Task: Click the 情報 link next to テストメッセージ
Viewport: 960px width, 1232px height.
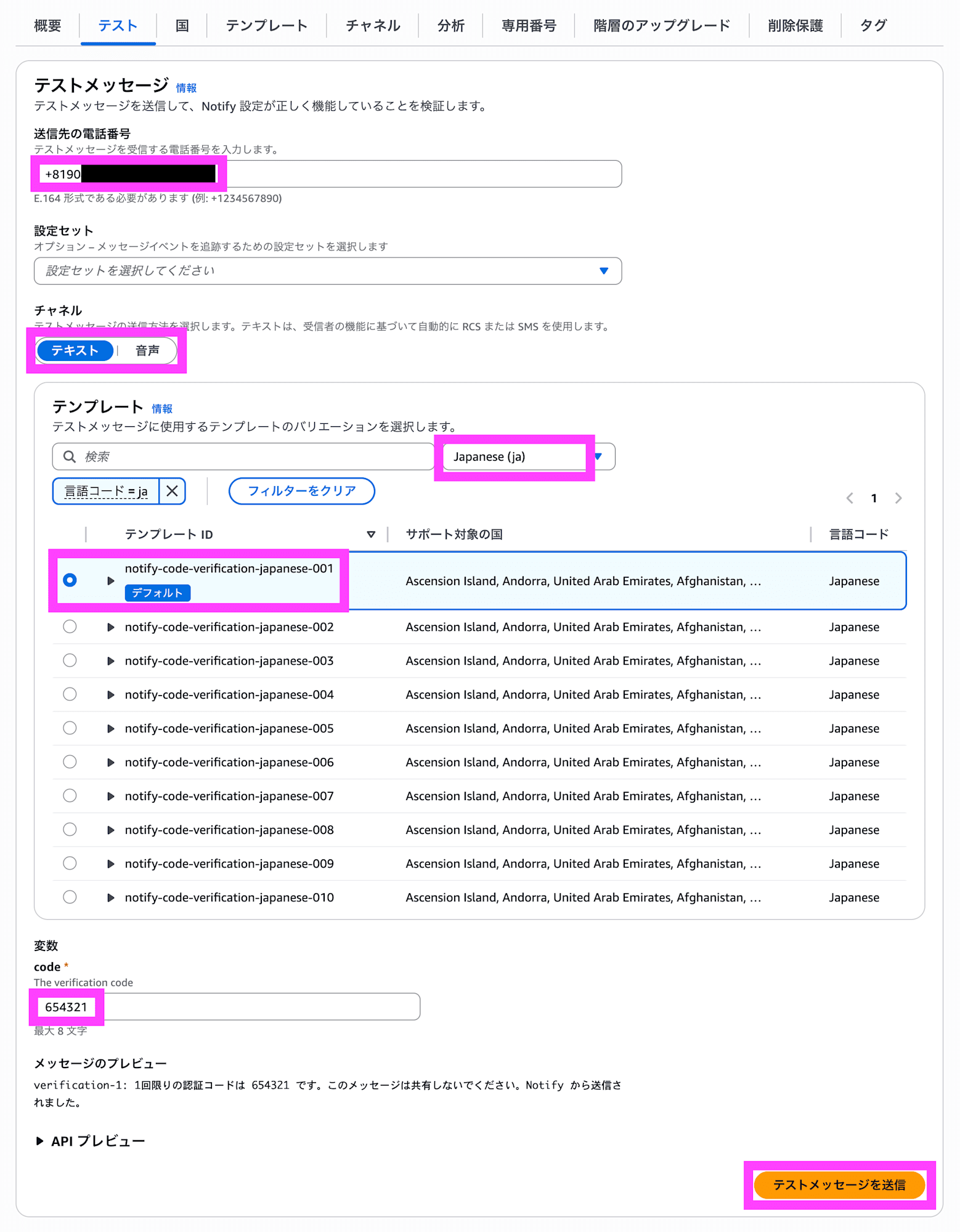Action: coord(186,88)
